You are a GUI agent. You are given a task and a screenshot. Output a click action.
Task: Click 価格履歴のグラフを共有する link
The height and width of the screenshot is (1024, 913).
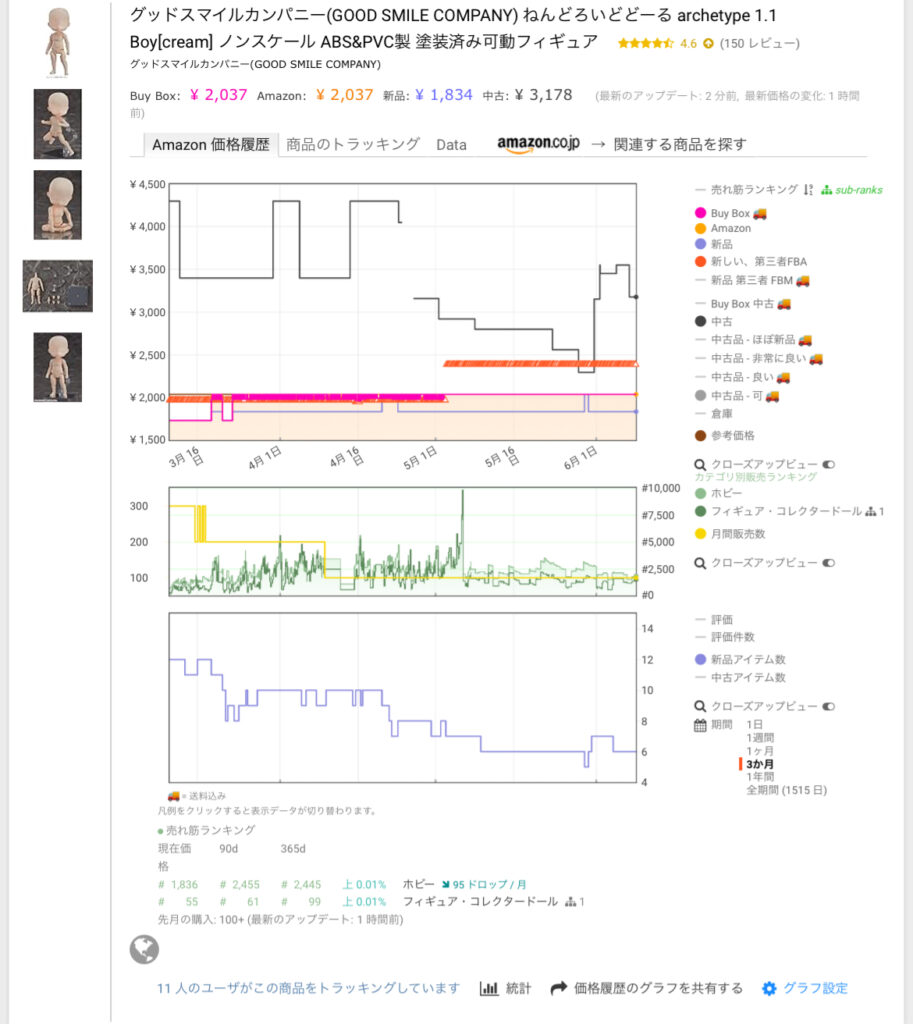coord(658,989)
